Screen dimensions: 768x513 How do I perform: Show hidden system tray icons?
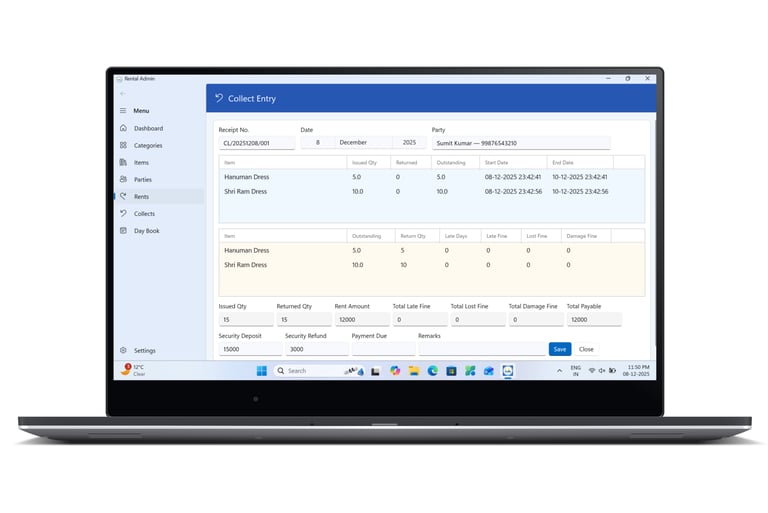pos(559,371)
